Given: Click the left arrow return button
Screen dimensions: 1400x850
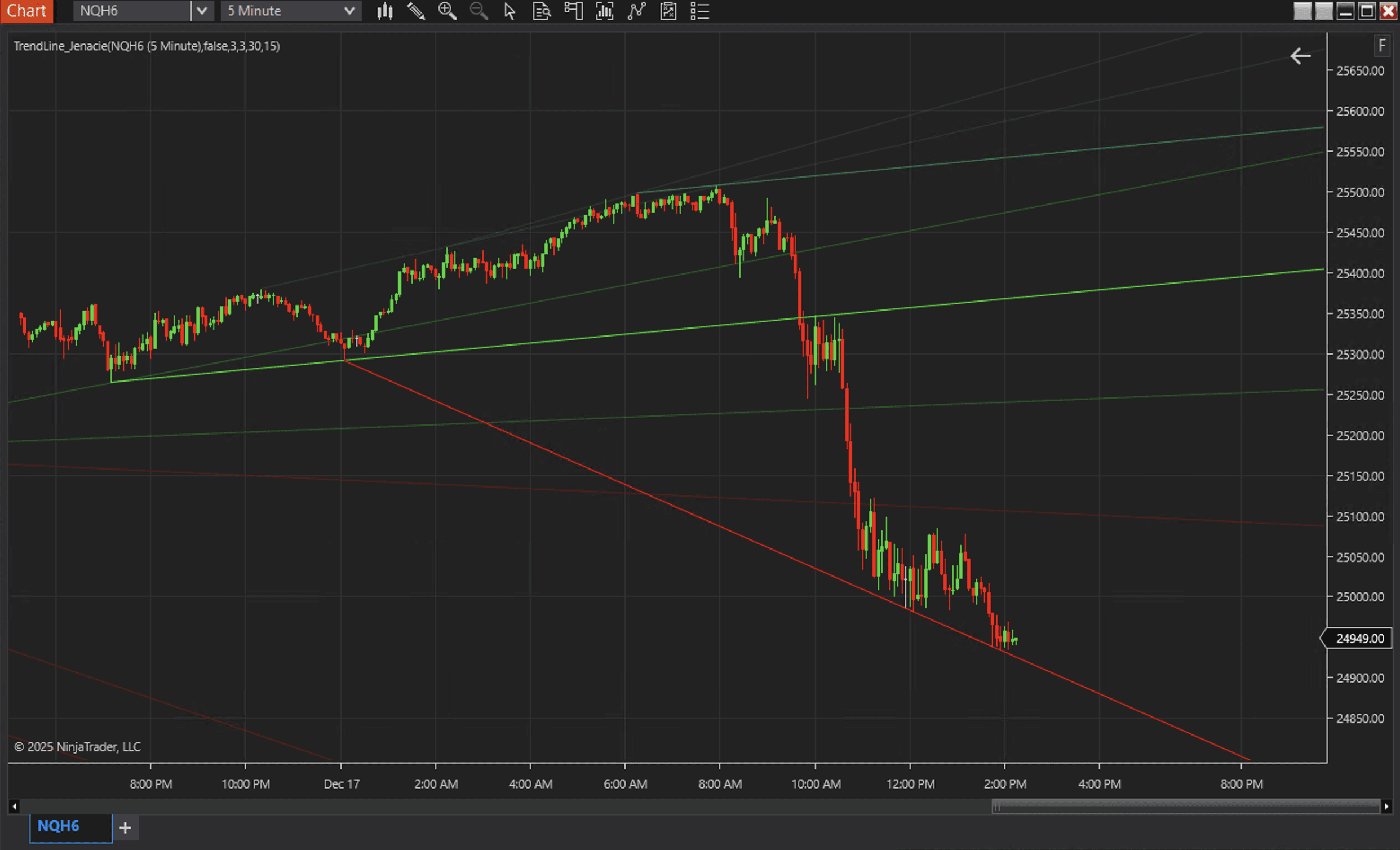Looking at the screenshot, I should pos(1300,56).
